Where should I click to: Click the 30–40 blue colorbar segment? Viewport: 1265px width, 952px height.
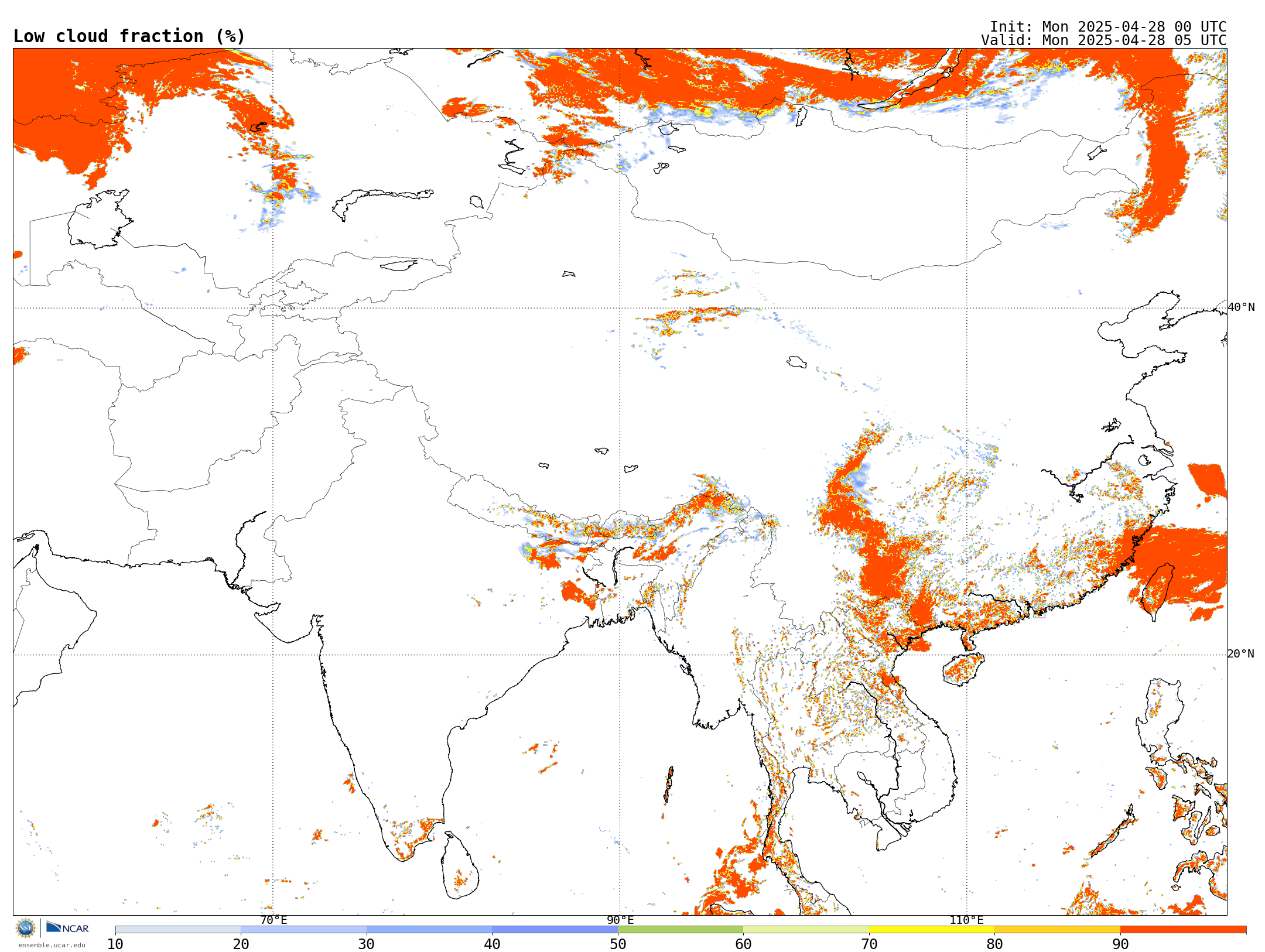tap(429, 930)
